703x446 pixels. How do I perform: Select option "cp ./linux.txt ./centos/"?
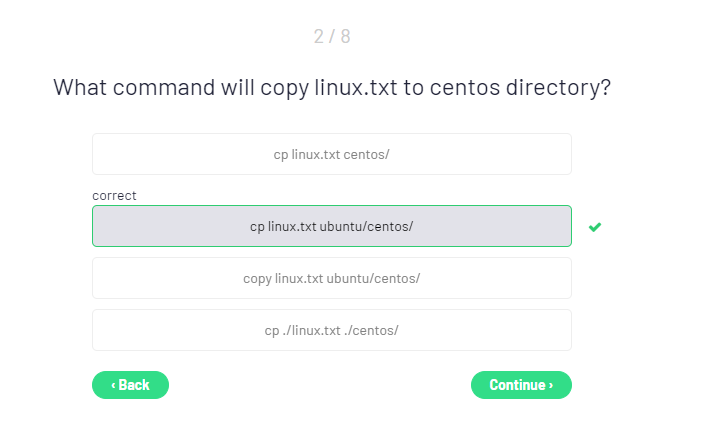point(331,330)
